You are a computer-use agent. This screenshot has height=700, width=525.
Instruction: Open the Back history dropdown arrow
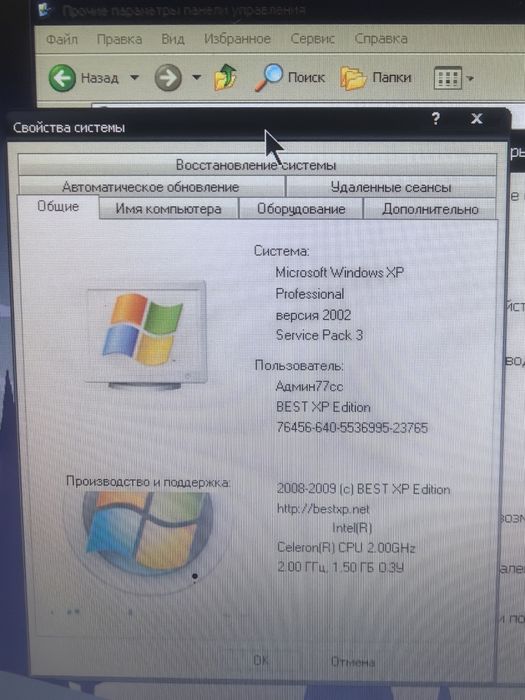coord(134,78)
